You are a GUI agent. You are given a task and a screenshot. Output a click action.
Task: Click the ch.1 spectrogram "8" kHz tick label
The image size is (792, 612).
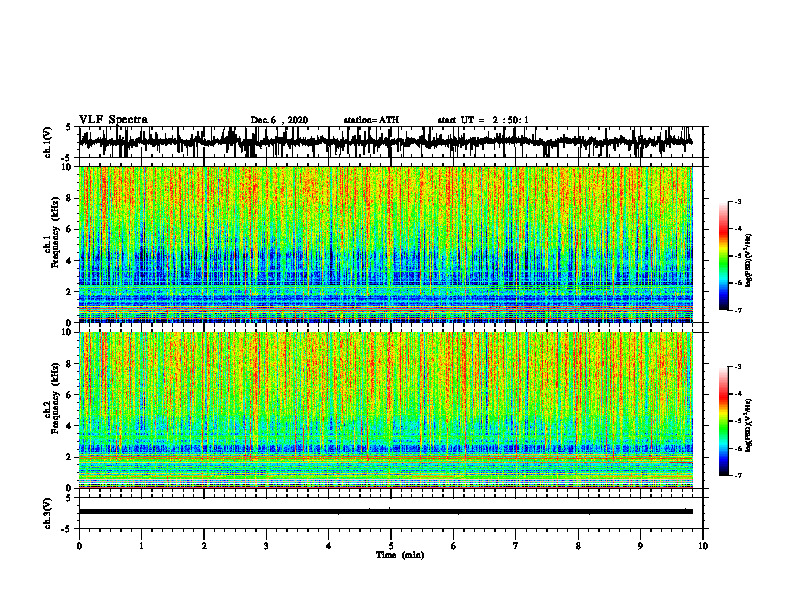click(x=69, y=198)
